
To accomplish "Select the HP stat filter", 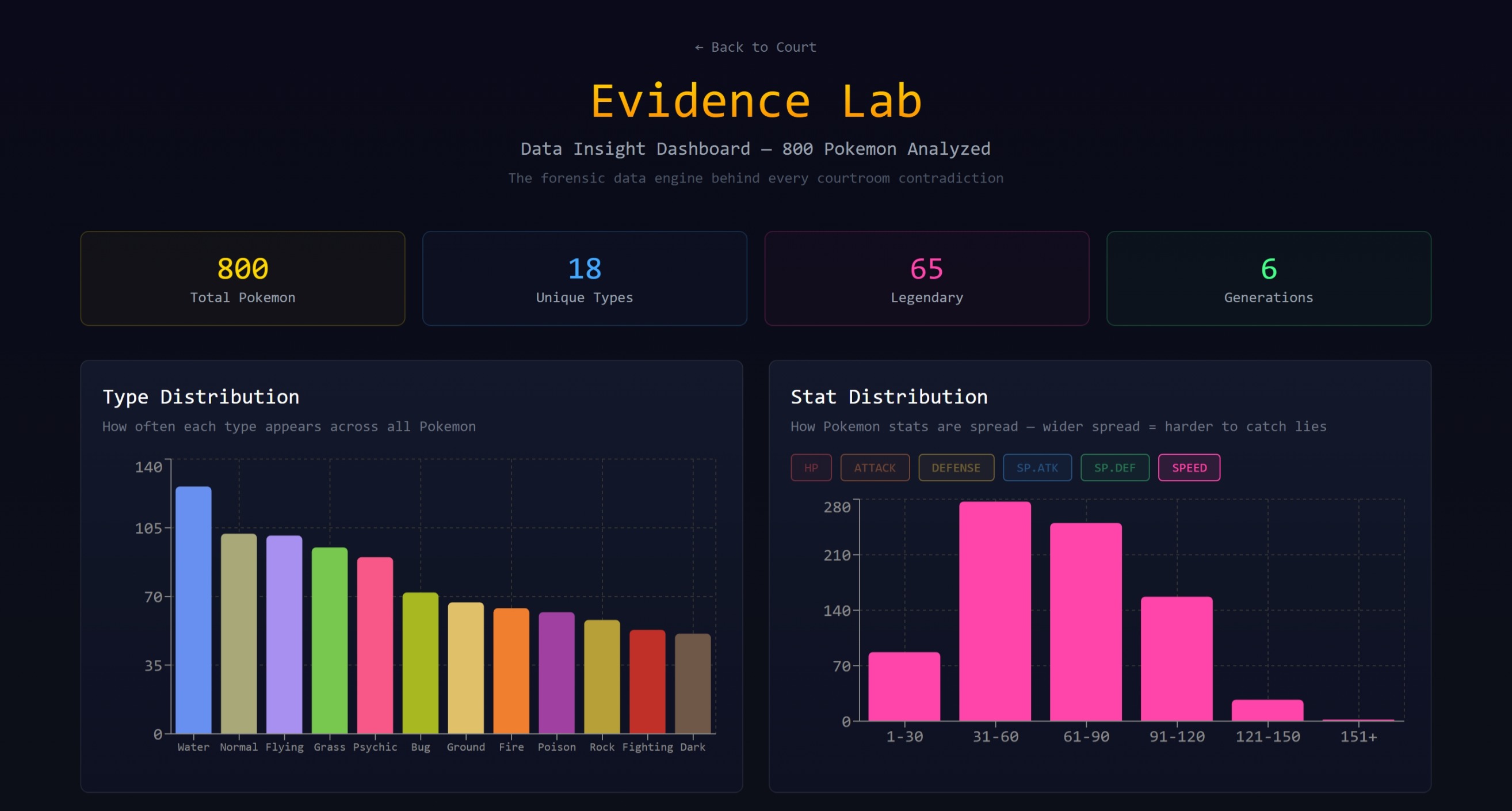I will point(811,467).
